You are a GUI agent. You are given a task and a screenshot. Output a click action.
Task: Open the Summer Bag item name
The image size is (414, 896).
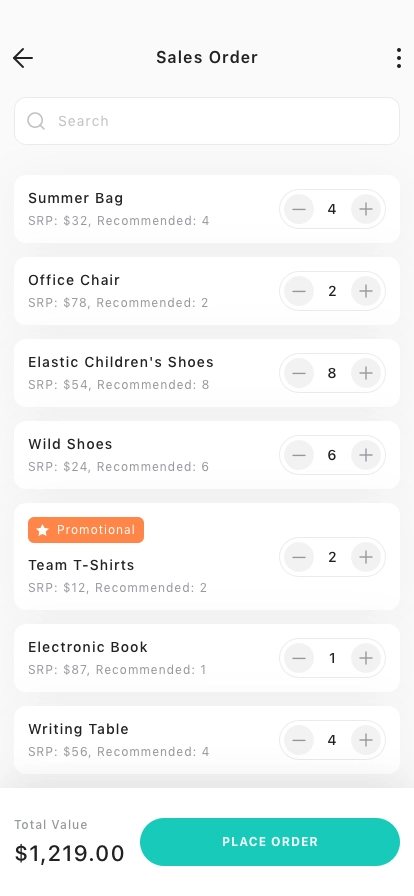tap(75, 198)
